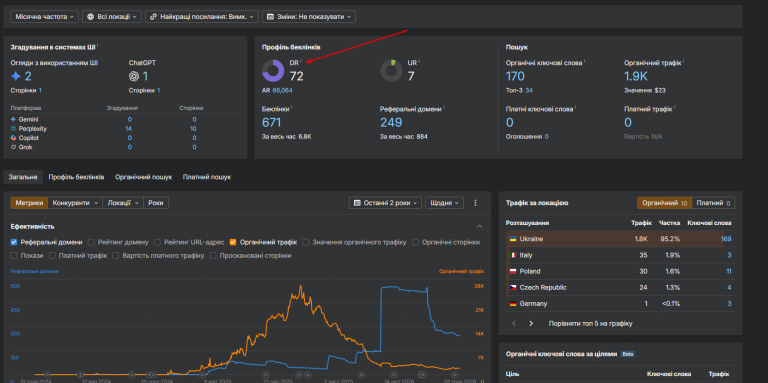Click the globe icon in Всі локації filter
The width and height of the screenshot is (768, 383).
coord(91,17)
